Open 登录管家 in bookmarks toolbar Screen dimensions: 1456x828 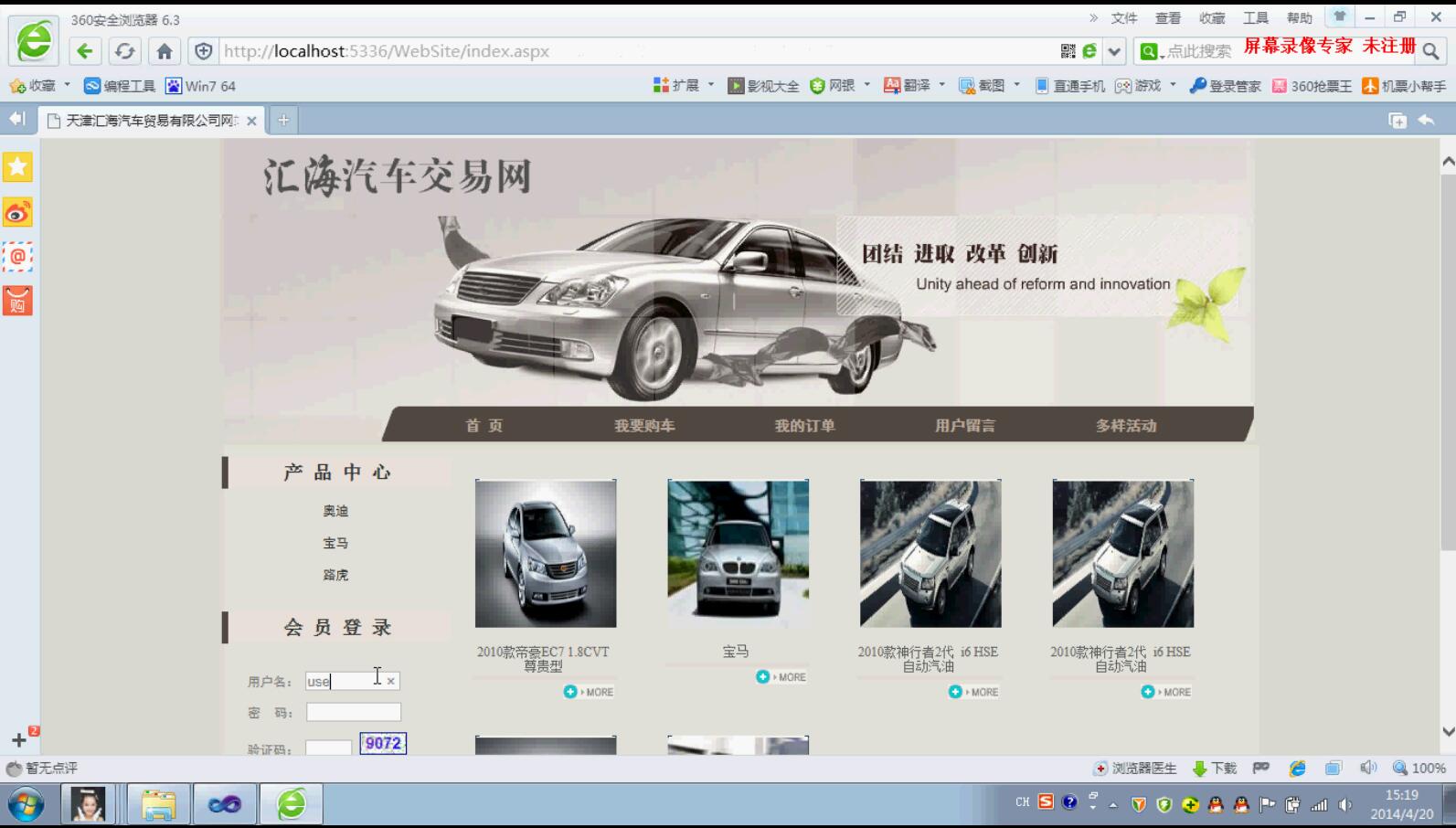point(1225,86)
